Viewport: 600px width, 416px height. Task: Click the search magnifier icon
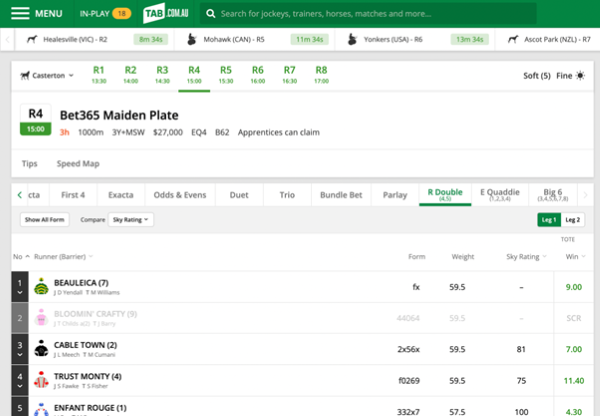click(x=208, y=14)
